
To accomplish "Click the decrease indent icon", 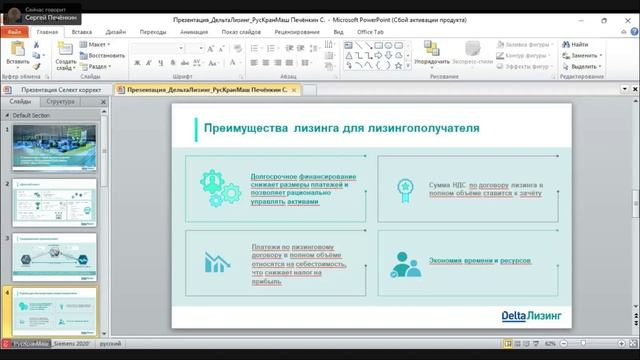I will click(289, 49).
